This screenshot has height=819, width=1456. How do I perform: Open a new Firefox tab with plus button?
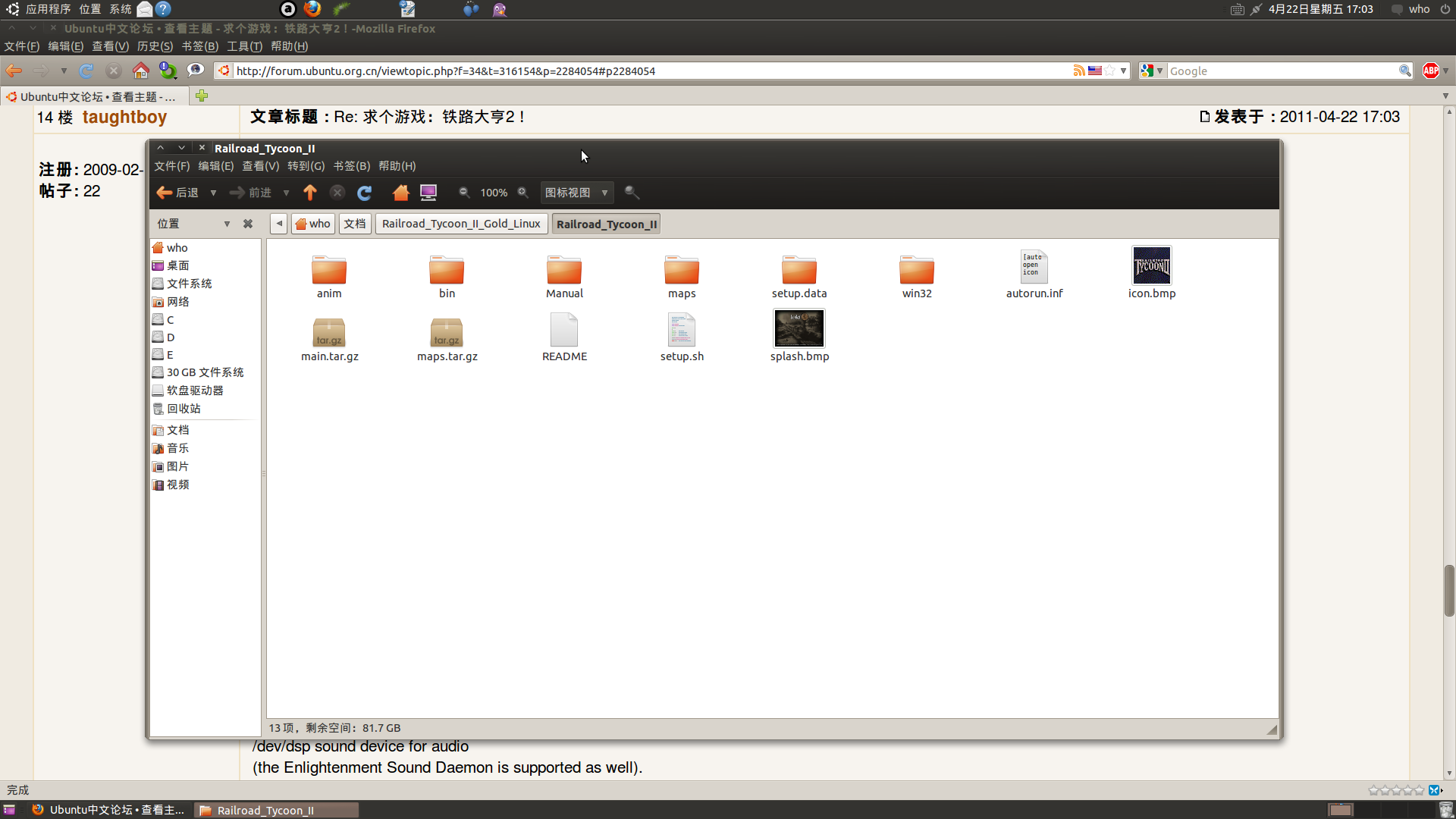201,96
